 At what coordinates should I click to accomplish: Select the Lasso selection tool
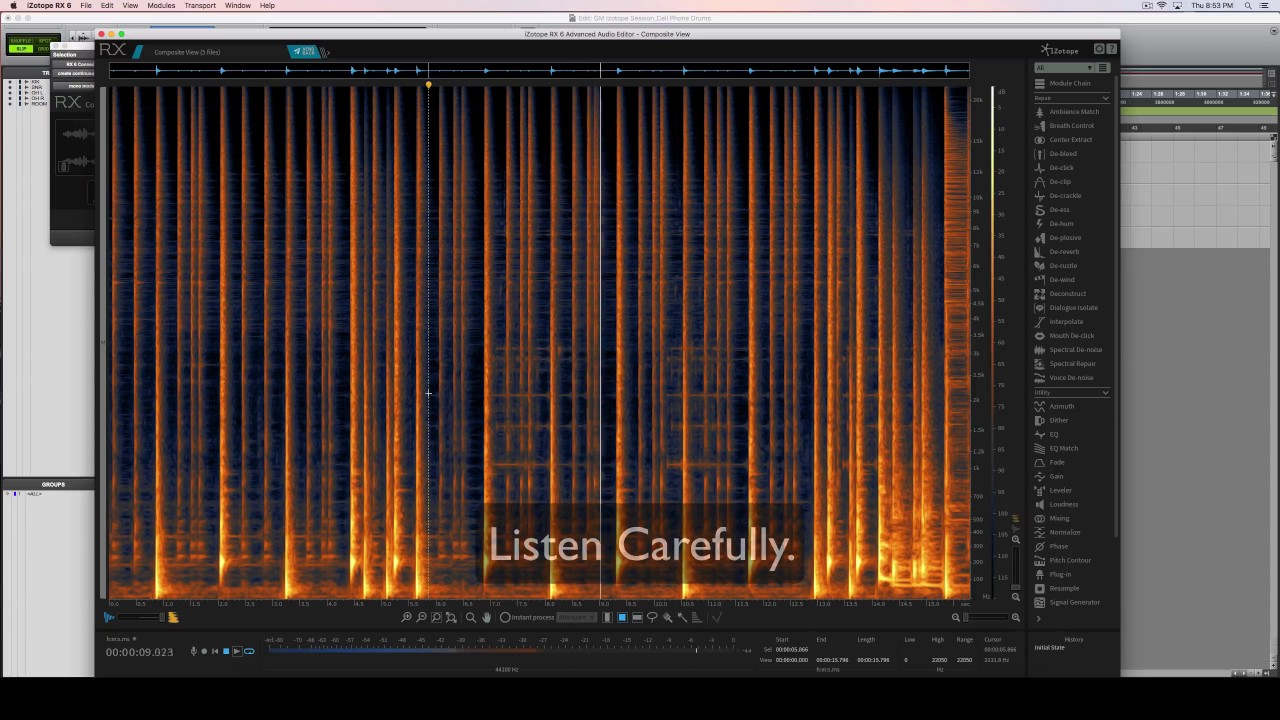coord(652,618)
